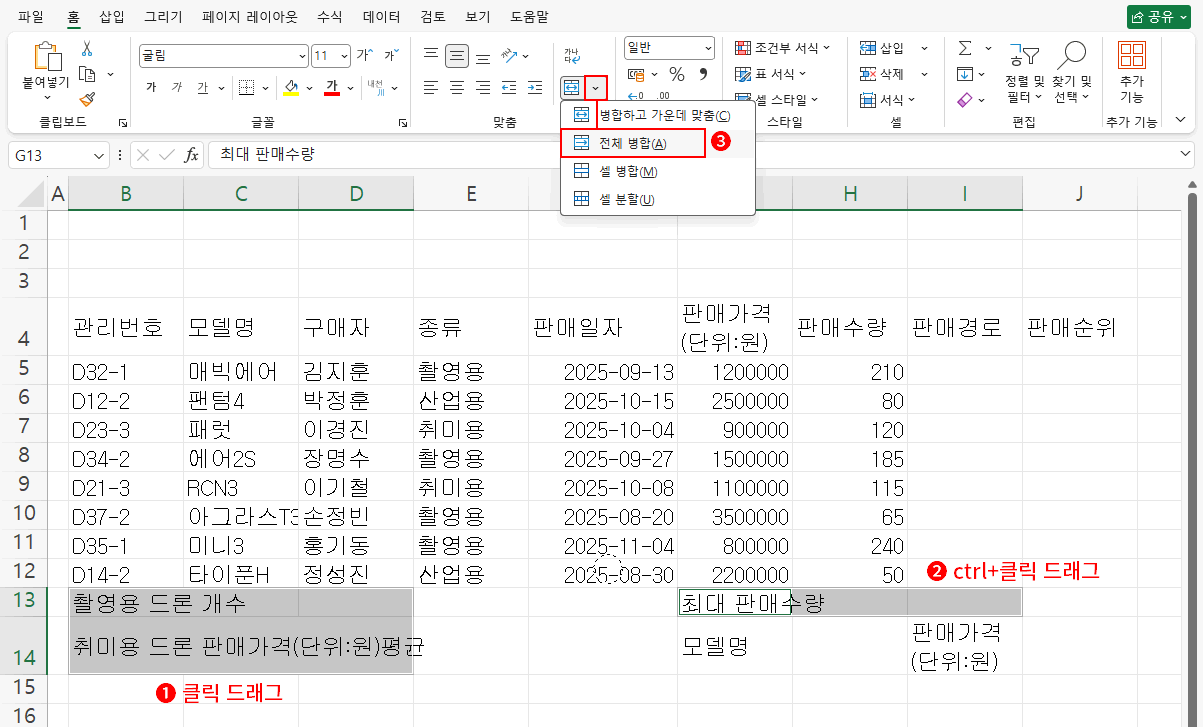
Task: Switch to the 삽입 ribbon tab
Action: point(112,17)
